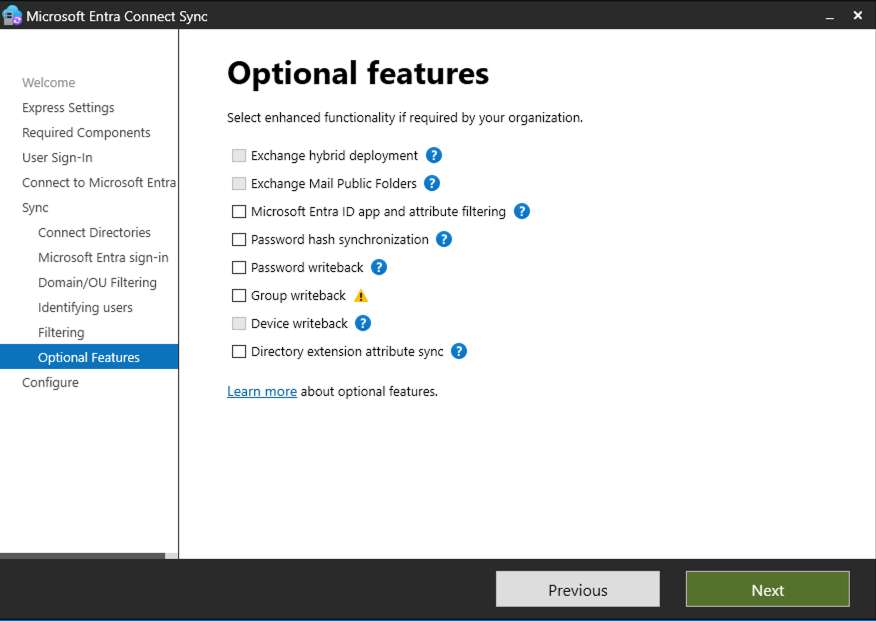
Task: Click the Learn more link
Action: pyautogui.click(x=262, y=391)
